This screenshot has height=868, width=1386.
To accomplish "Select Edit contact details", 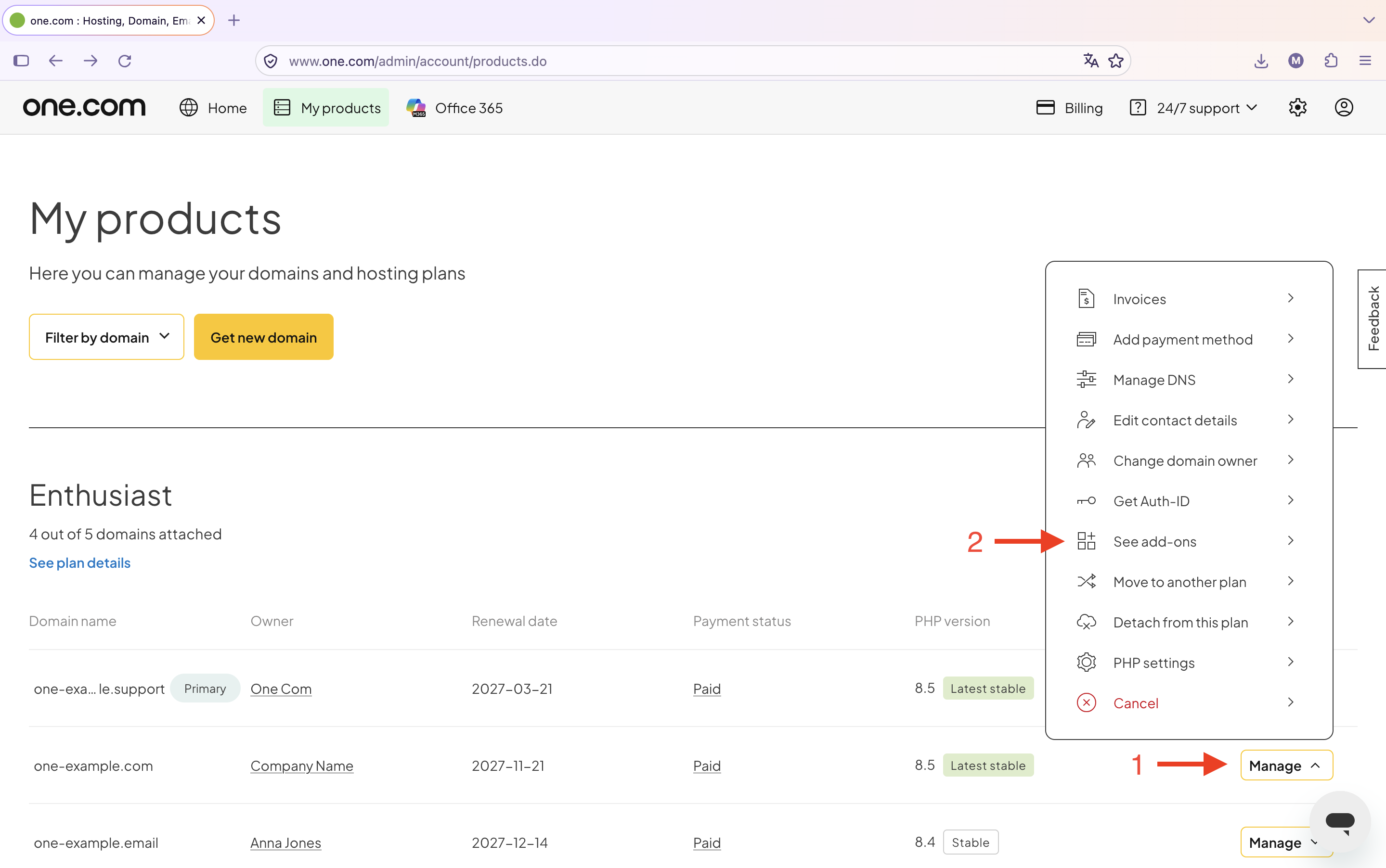I will tap(1189, 420).
